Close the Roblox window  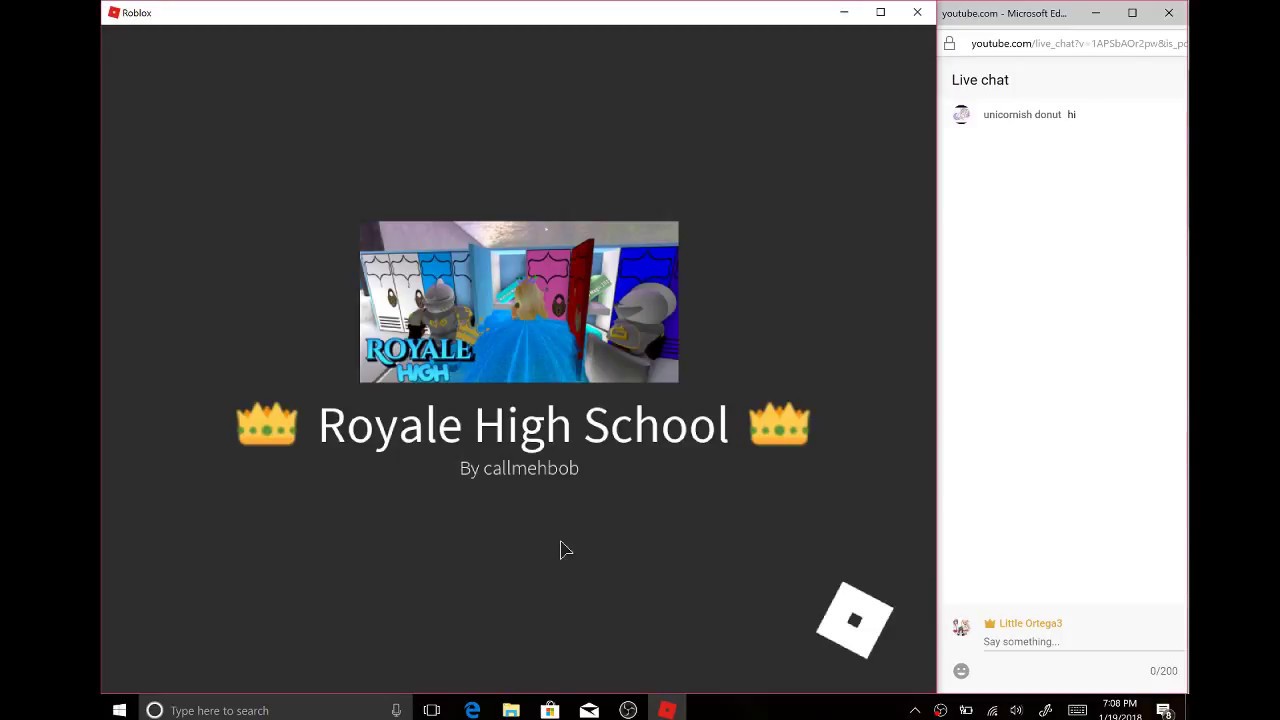pos(917,13)
